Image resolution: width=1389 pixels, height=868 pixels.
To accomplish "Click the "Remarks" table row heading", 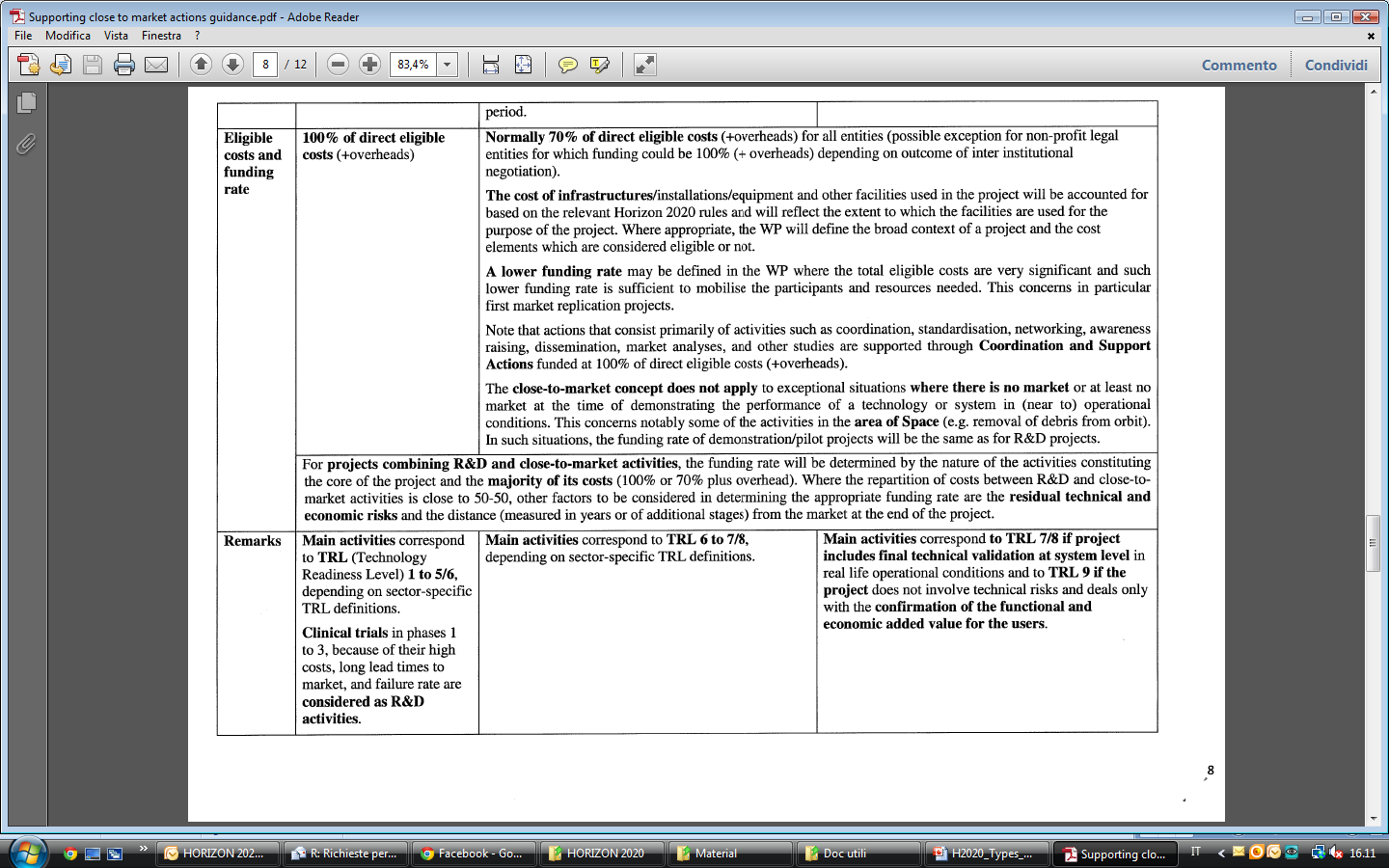I will coord(253,541).
